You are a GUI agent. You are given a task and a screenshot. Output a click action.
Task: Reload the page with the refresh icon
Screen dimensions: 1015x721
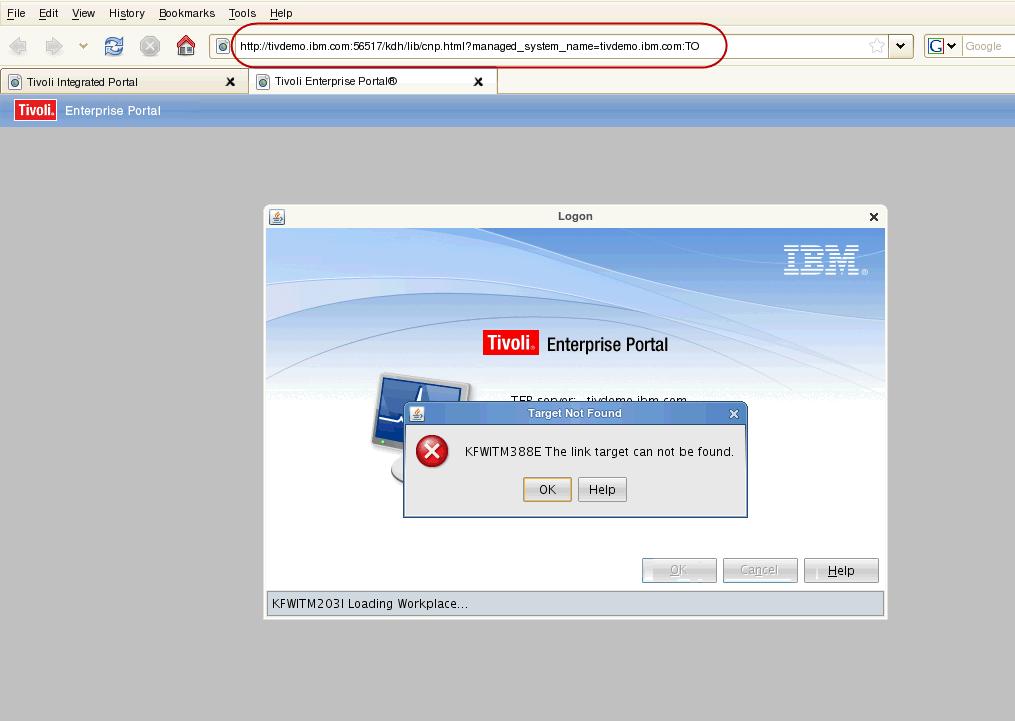[x=114, y=46]
